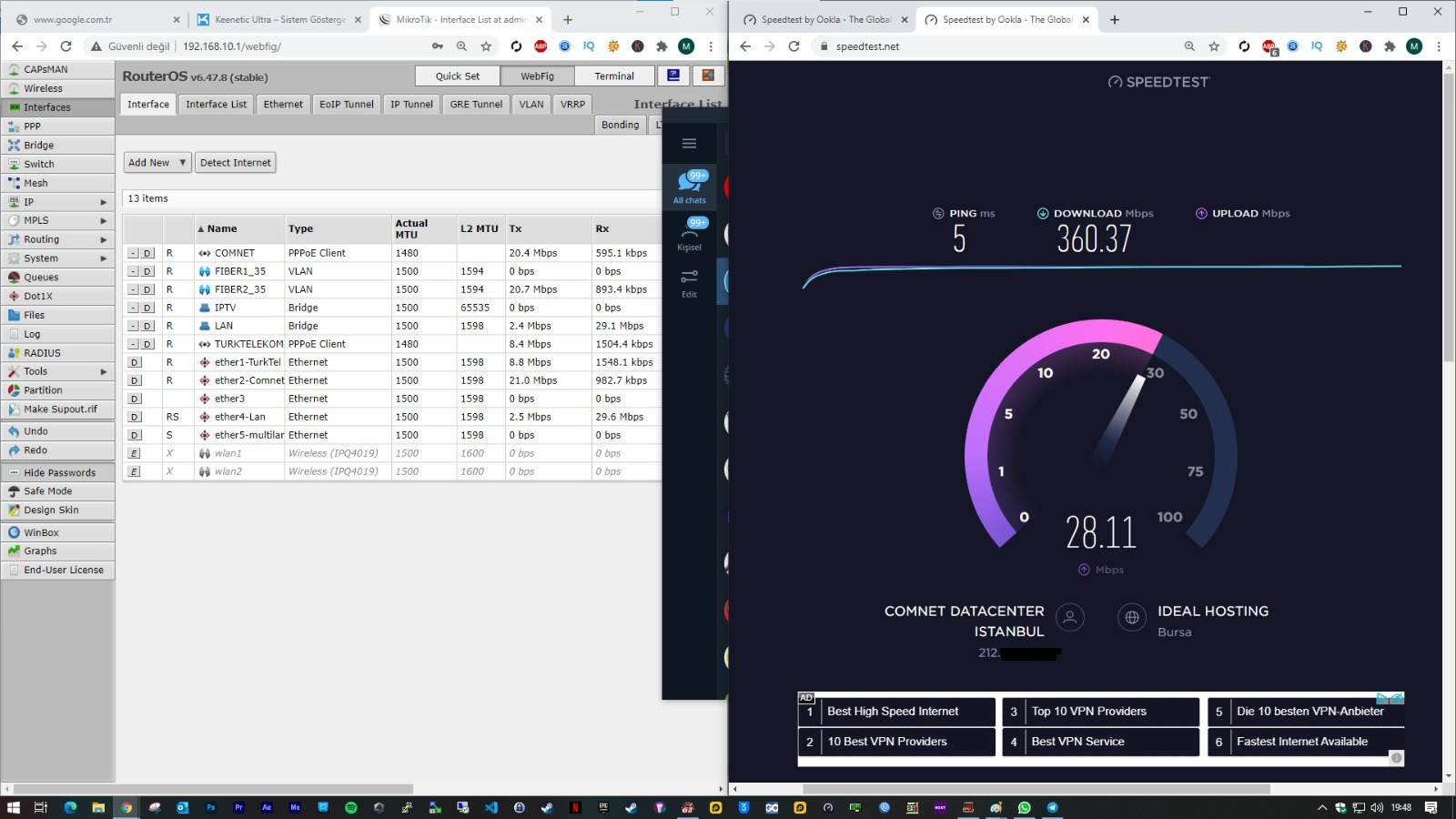Select the Kişisel chat folder in Telegram
Viewport: 1456px width, 819px height.
click(x=689, y=234)
